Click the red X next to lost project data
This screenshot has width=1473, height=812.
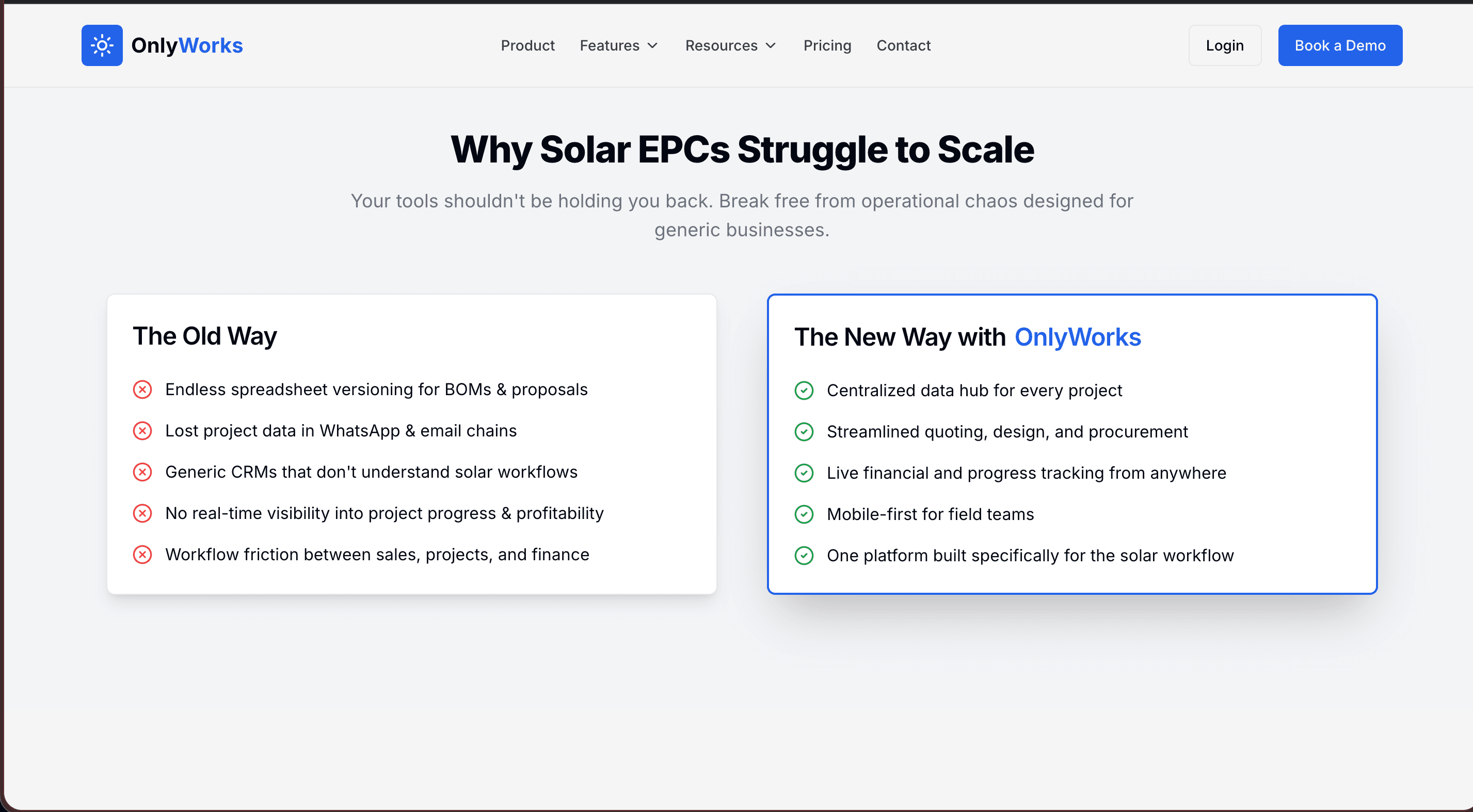pos(143,430)
